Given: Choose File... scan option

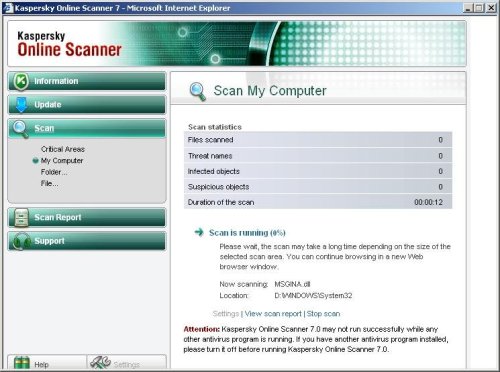Looking at the screenshot, I should (x=49, y=183).
